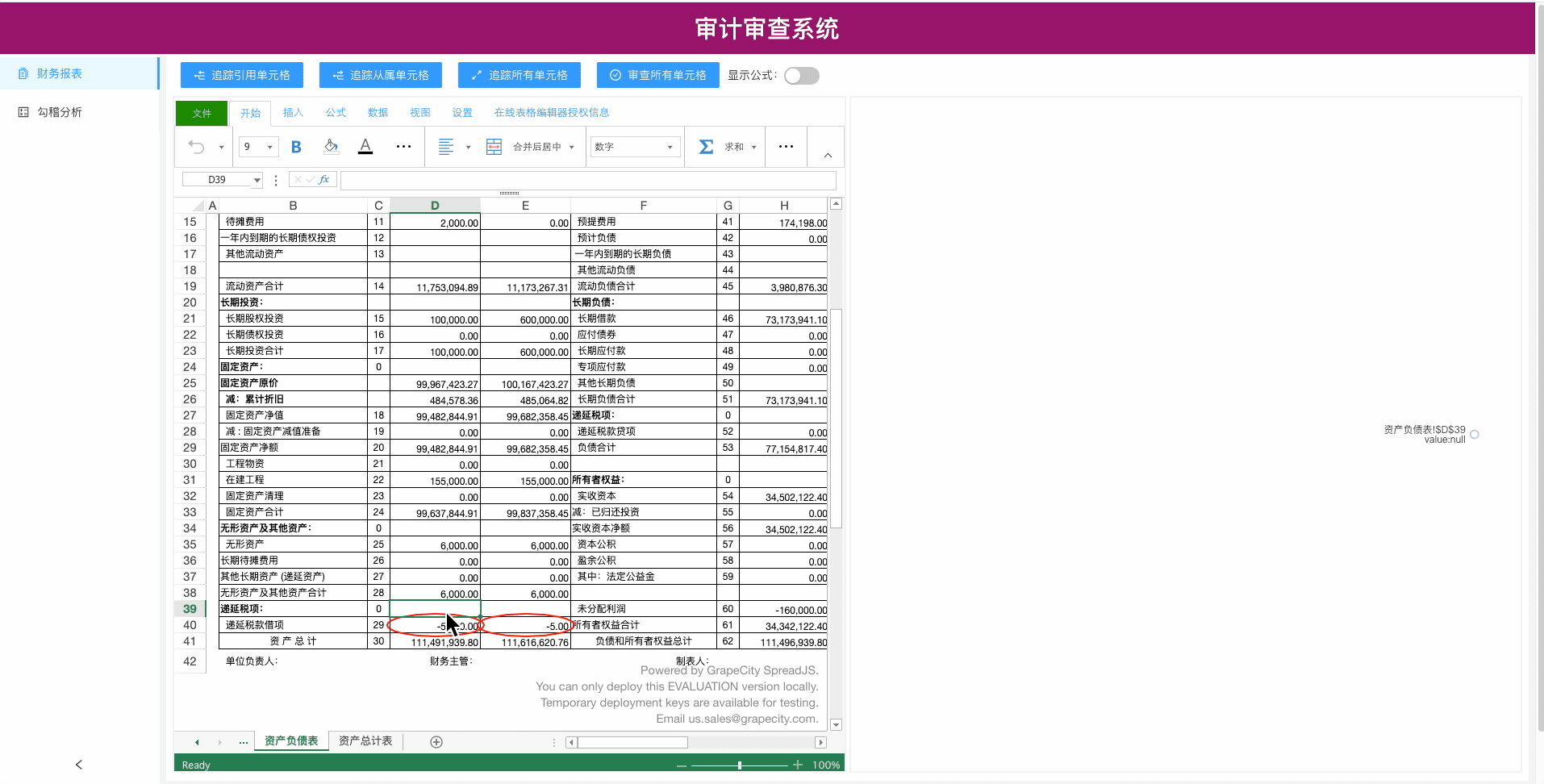Click the 100% zoom level
Screen dimensions: 1544x784
[826, 765]
